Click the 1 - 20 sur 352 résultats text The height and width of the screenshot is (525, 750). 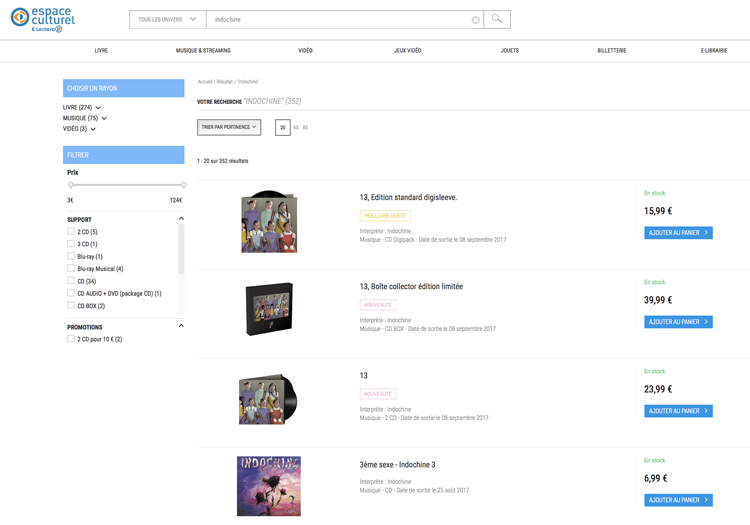point(222,161)
